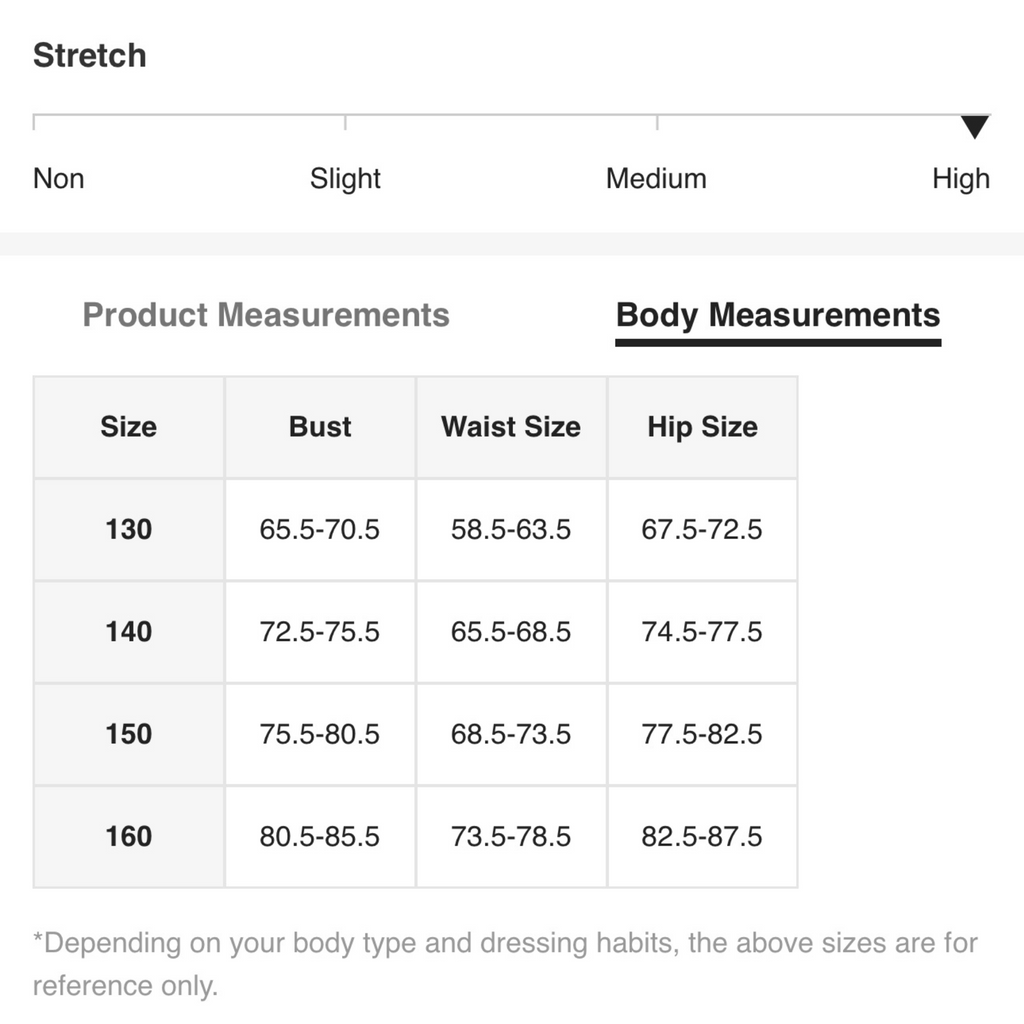1024x1024 pixels.
Task: Click the black stretch indicator triangle
Action: point(974,127)
